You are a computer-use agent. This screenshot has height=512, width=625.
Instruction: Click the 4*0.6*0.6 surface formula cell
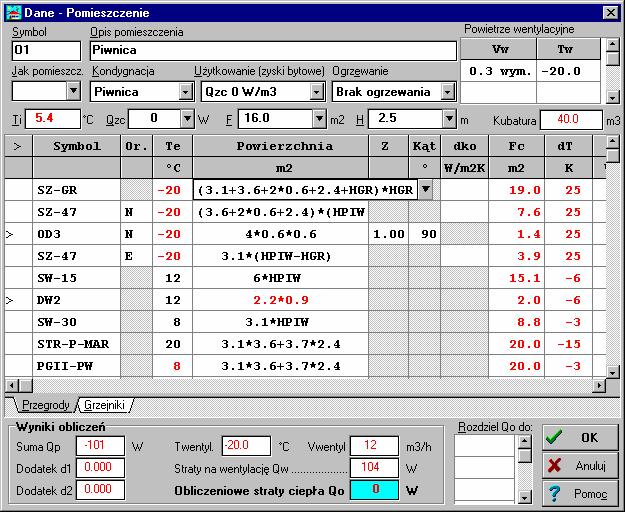point(281,234)
